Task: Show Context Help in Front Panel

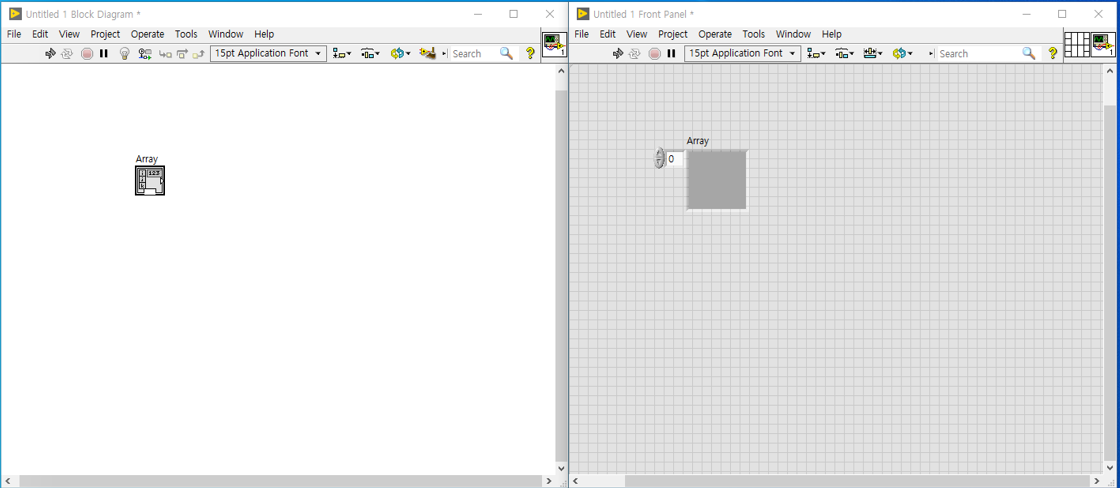Action: click(1052, 54)
